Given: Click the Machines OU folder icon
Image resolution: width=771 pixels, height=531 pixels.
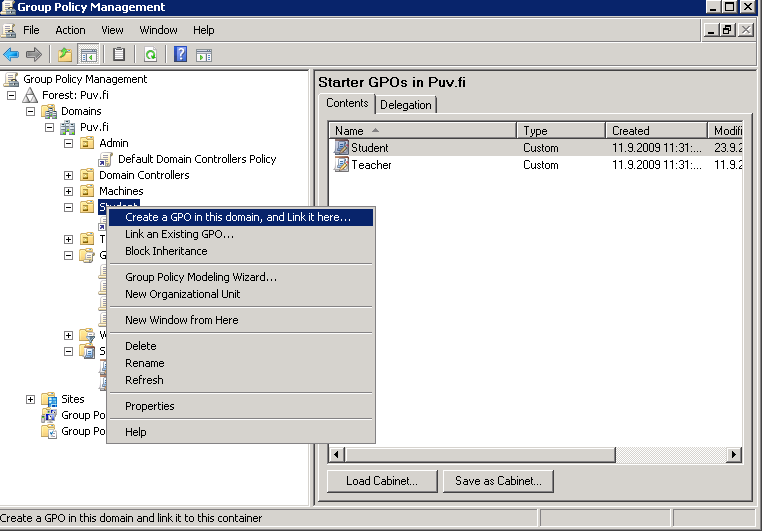Looking at the screenshot, I should [87, 191].
